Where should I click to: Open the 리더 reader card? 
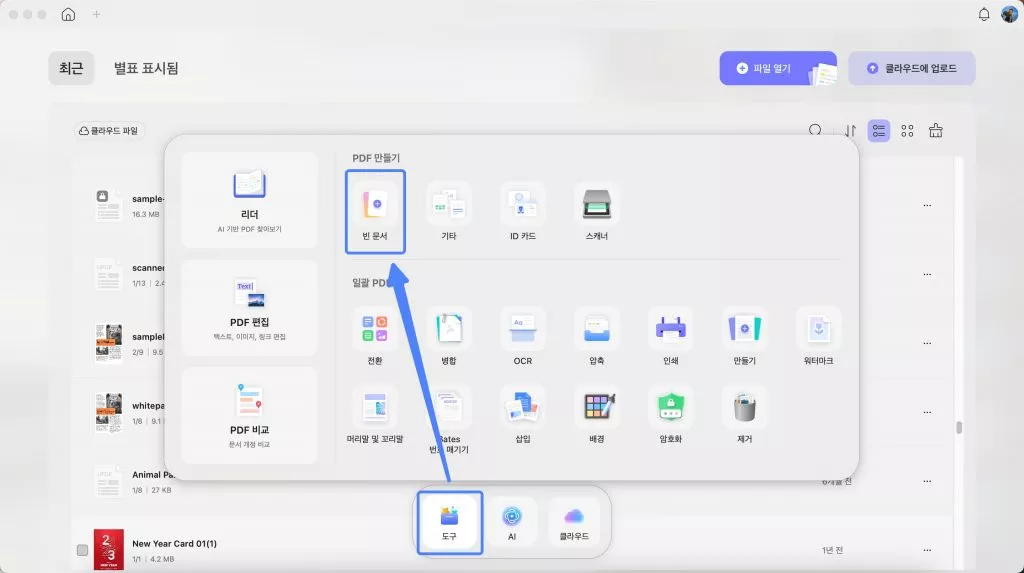point(249,200)
